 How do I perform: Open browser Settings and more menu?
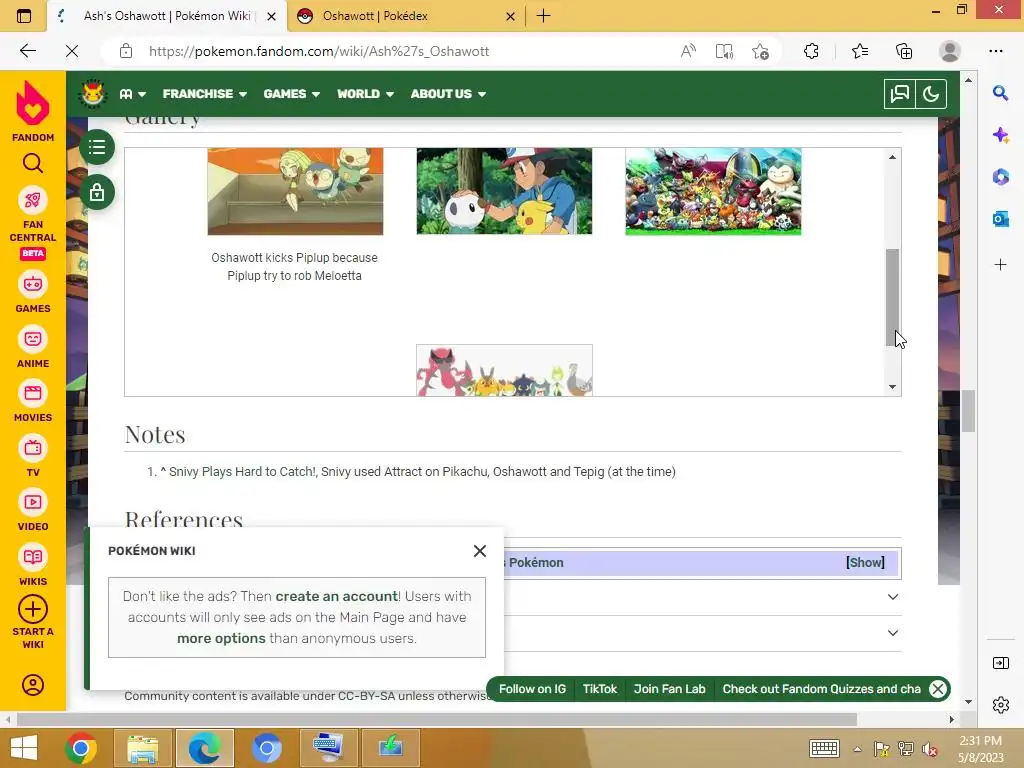coord(995,51)
